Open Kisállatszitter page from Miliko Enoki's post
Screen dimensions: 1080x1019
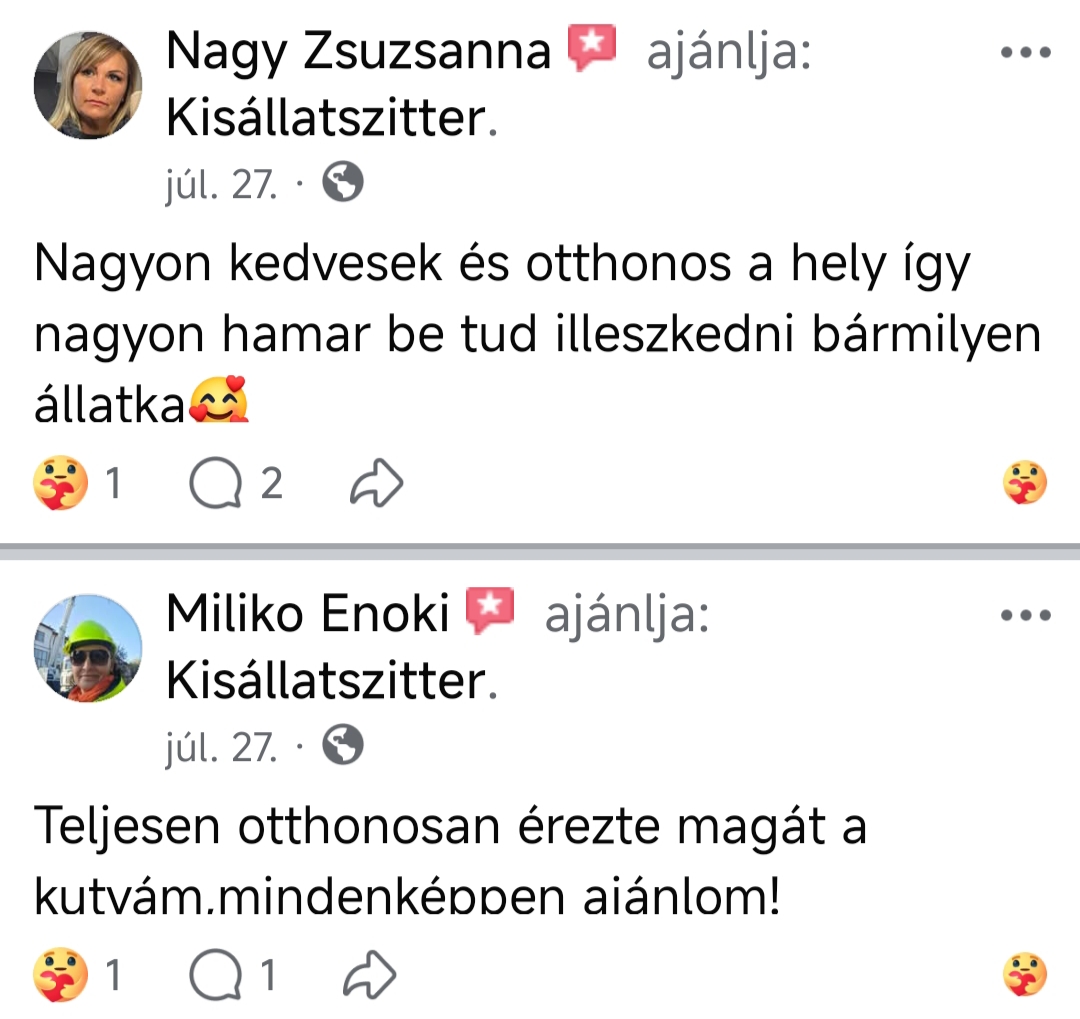point(327,682)
